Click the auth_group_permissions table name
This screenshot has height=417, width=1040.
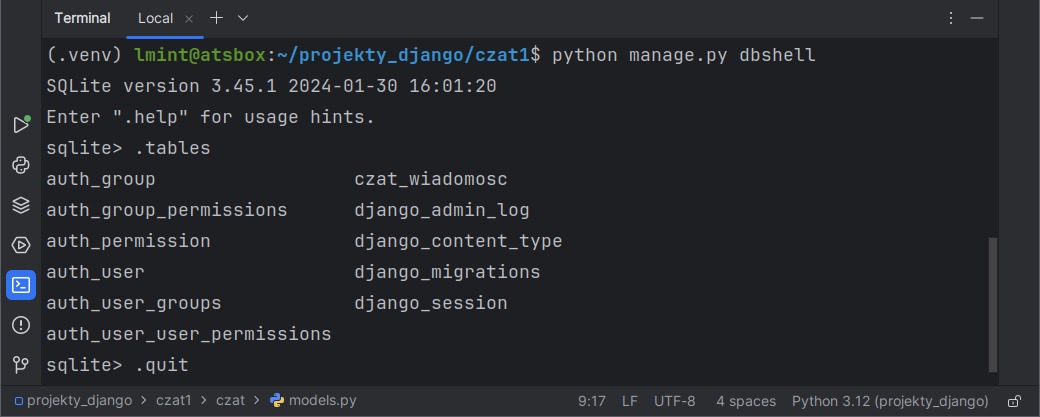point(166,211)
